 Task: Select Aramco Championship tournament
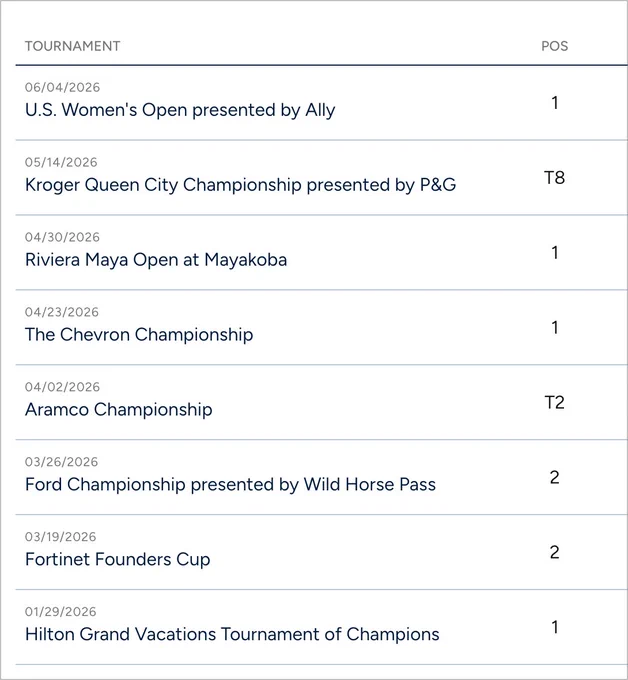point(119,410)
